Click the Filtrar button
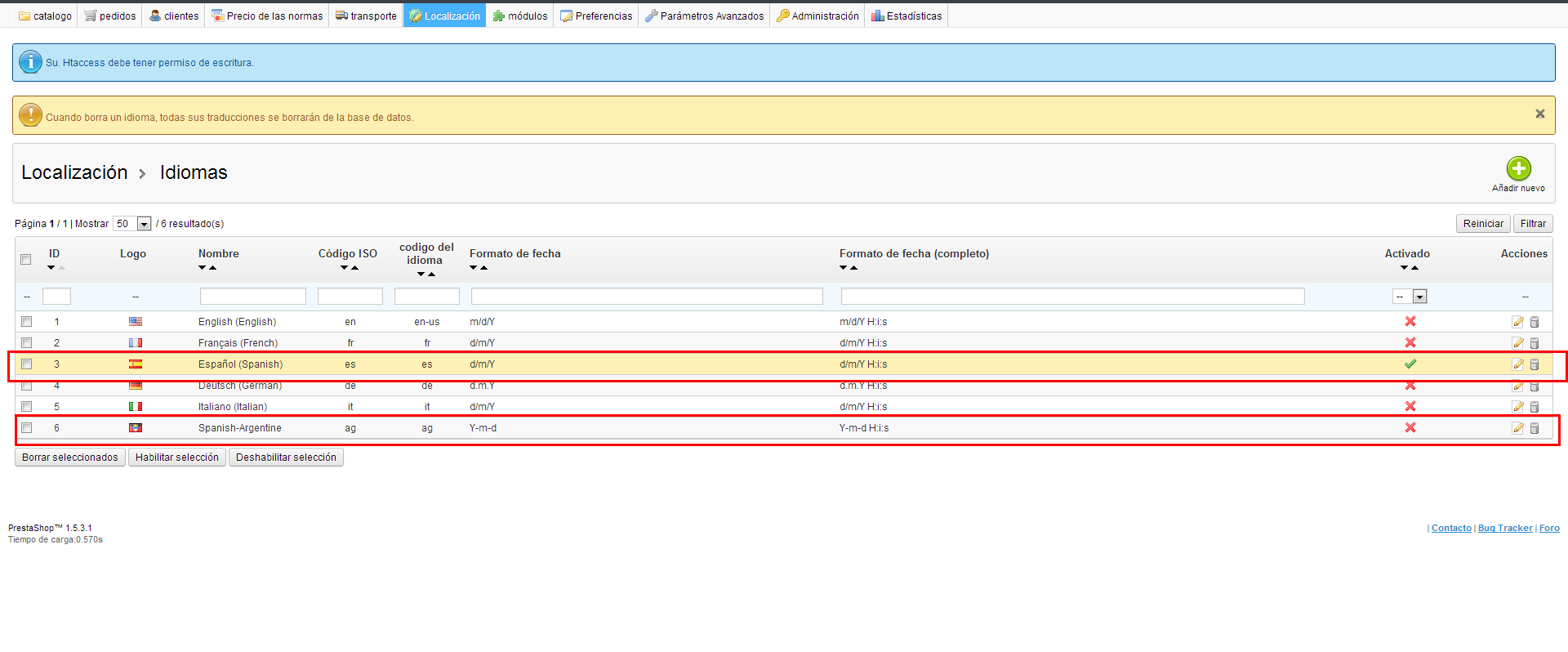 point(1533,224)
